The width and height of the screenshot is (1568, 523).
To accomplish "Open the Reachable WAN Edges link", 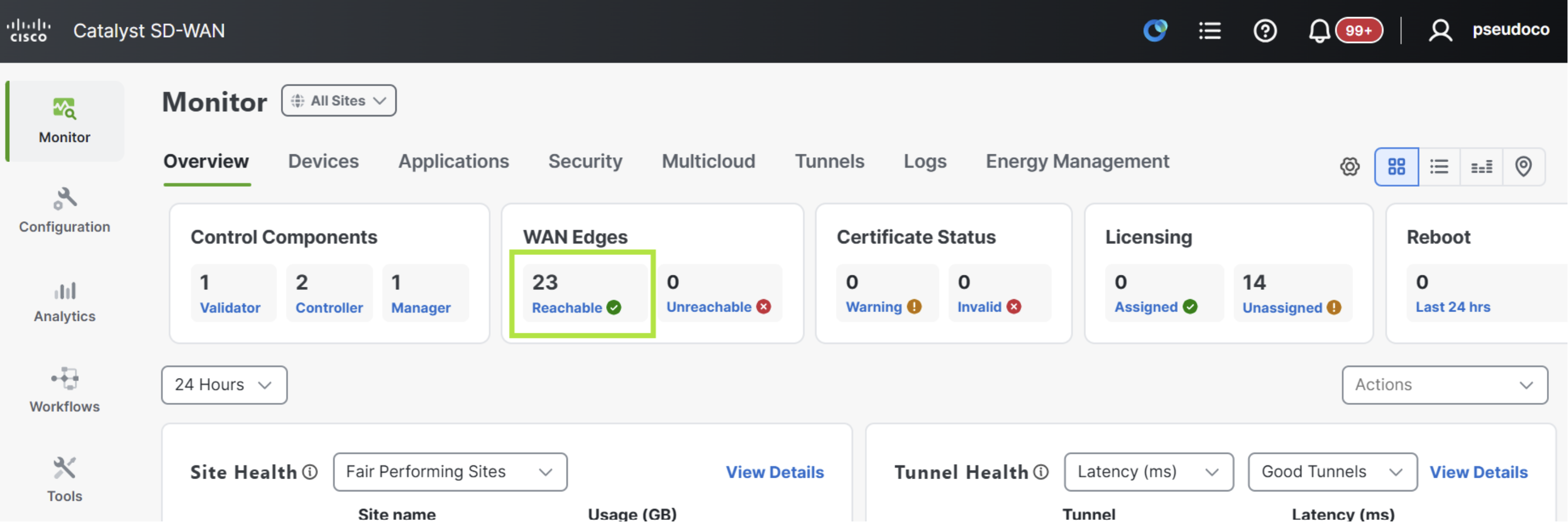I will pyautogui.click(x=566, y=308).
